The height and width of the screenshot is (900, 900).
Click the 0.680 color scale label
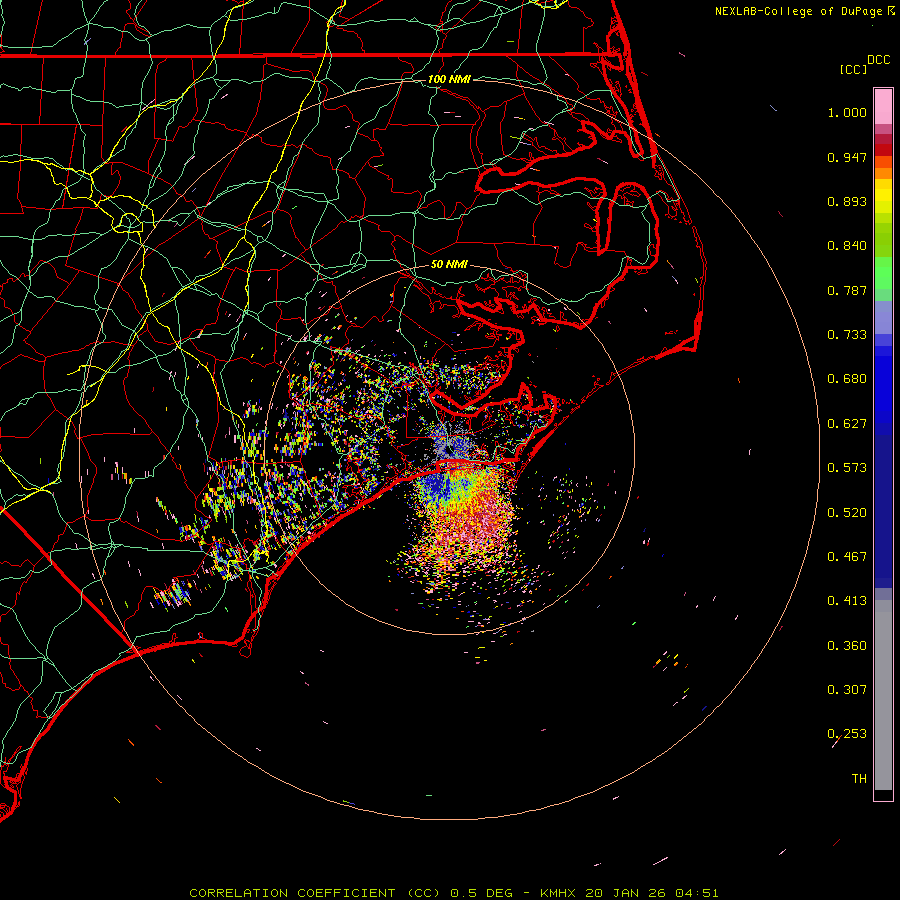[x=847, y=379]
